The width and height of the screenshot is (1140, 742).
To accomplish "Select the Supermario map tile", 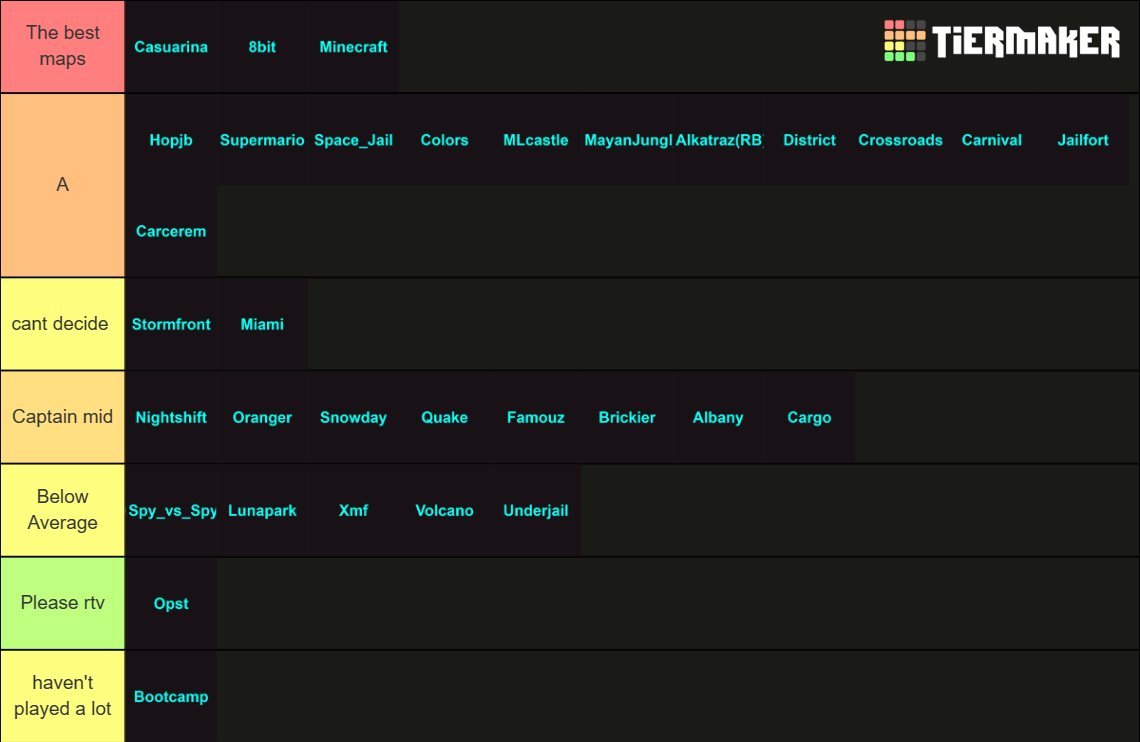I will [x=262, y=140].
